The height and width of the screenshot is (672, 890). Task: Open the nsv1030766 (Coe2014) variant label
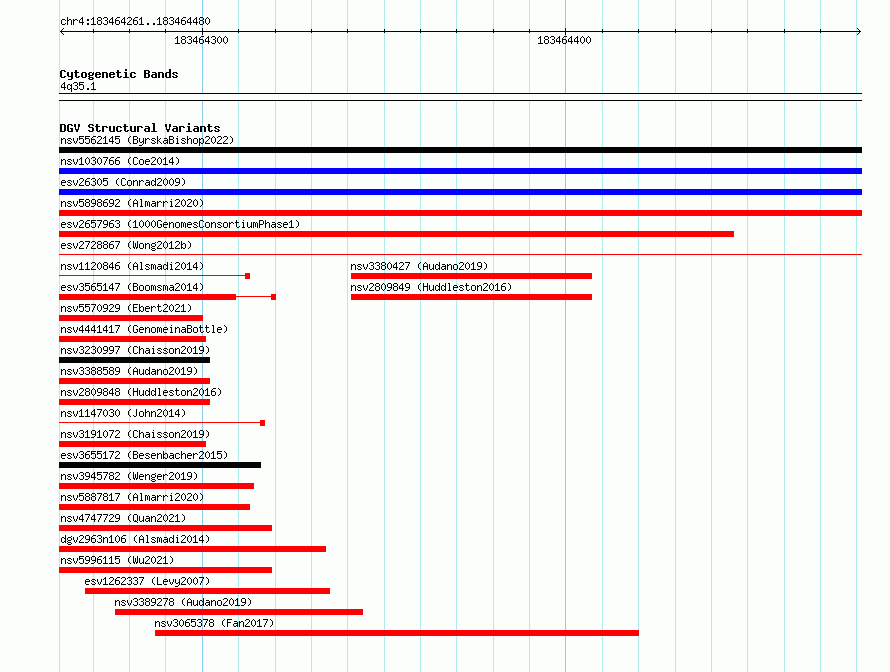120,161
